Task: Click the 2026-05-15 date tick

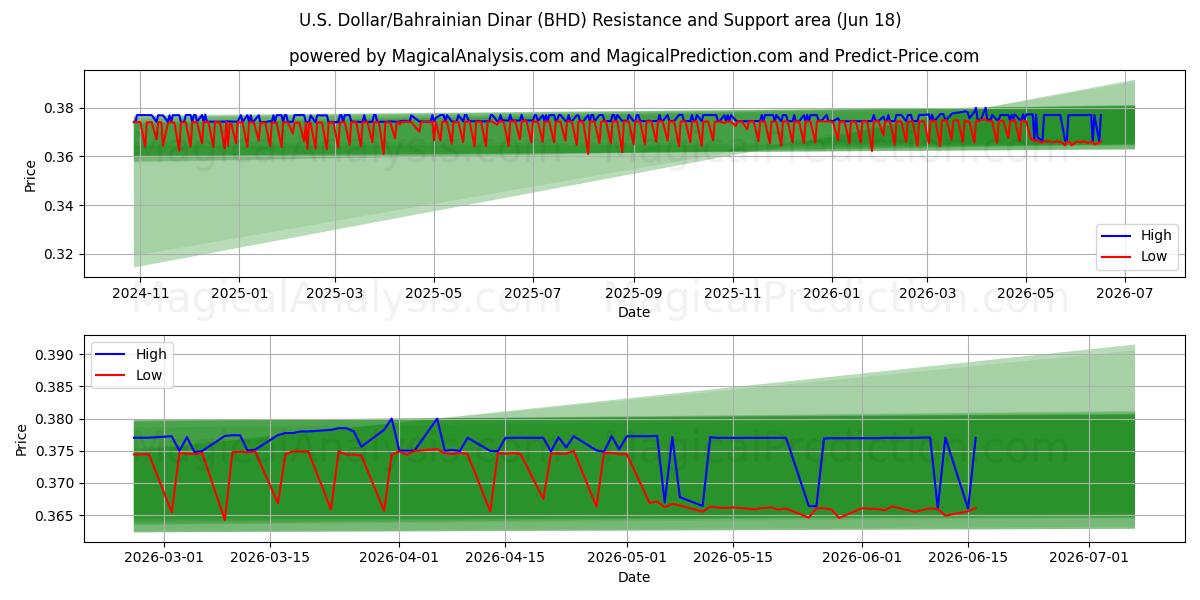Action: (733, 557)
